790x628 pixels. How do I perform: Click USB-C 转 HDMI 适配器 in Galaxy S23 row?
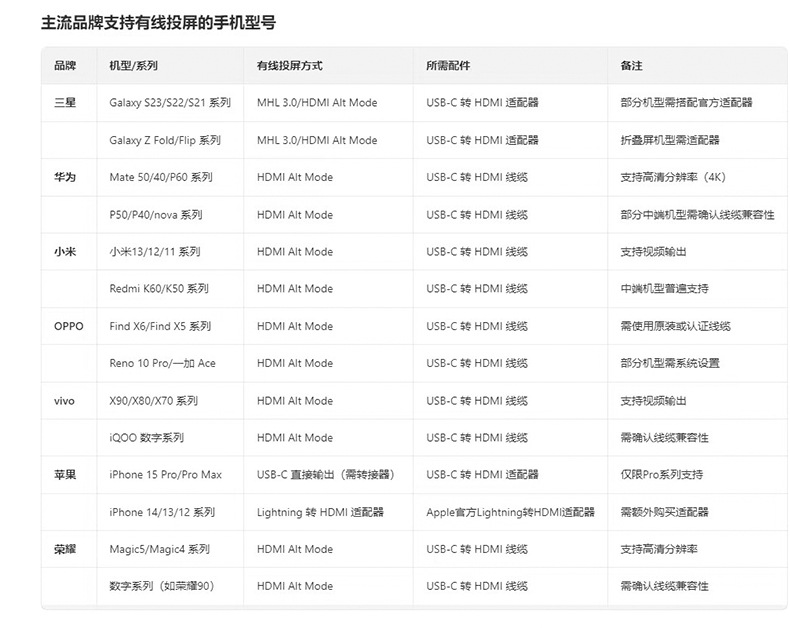click(482, 103)
